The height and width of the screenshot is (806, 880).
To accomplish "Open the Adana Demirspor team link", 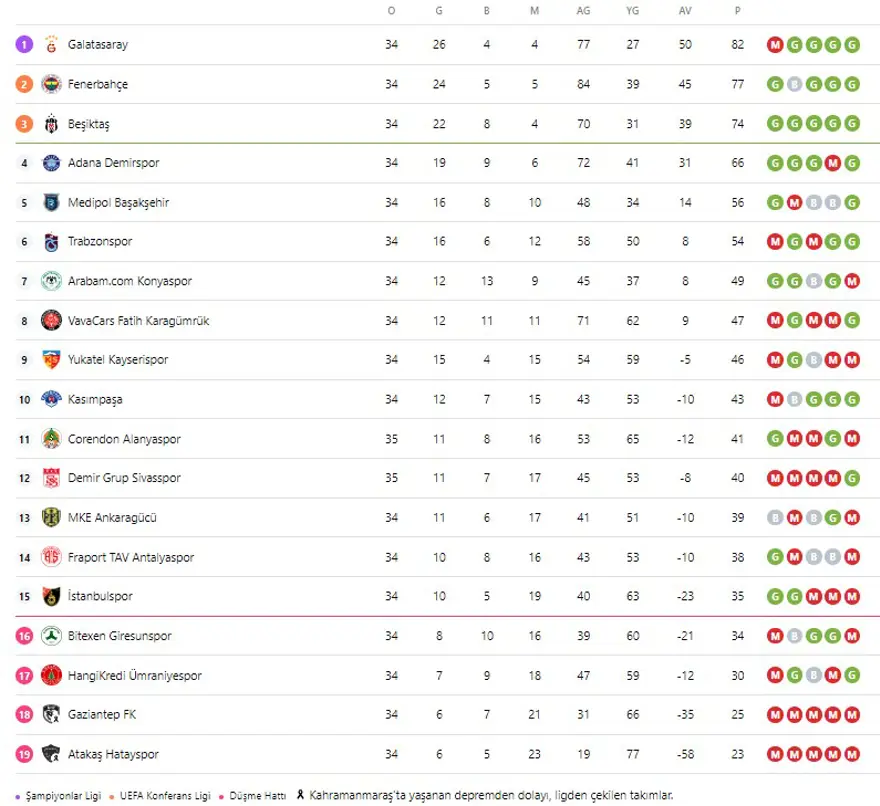I will [x=113, y=163].
